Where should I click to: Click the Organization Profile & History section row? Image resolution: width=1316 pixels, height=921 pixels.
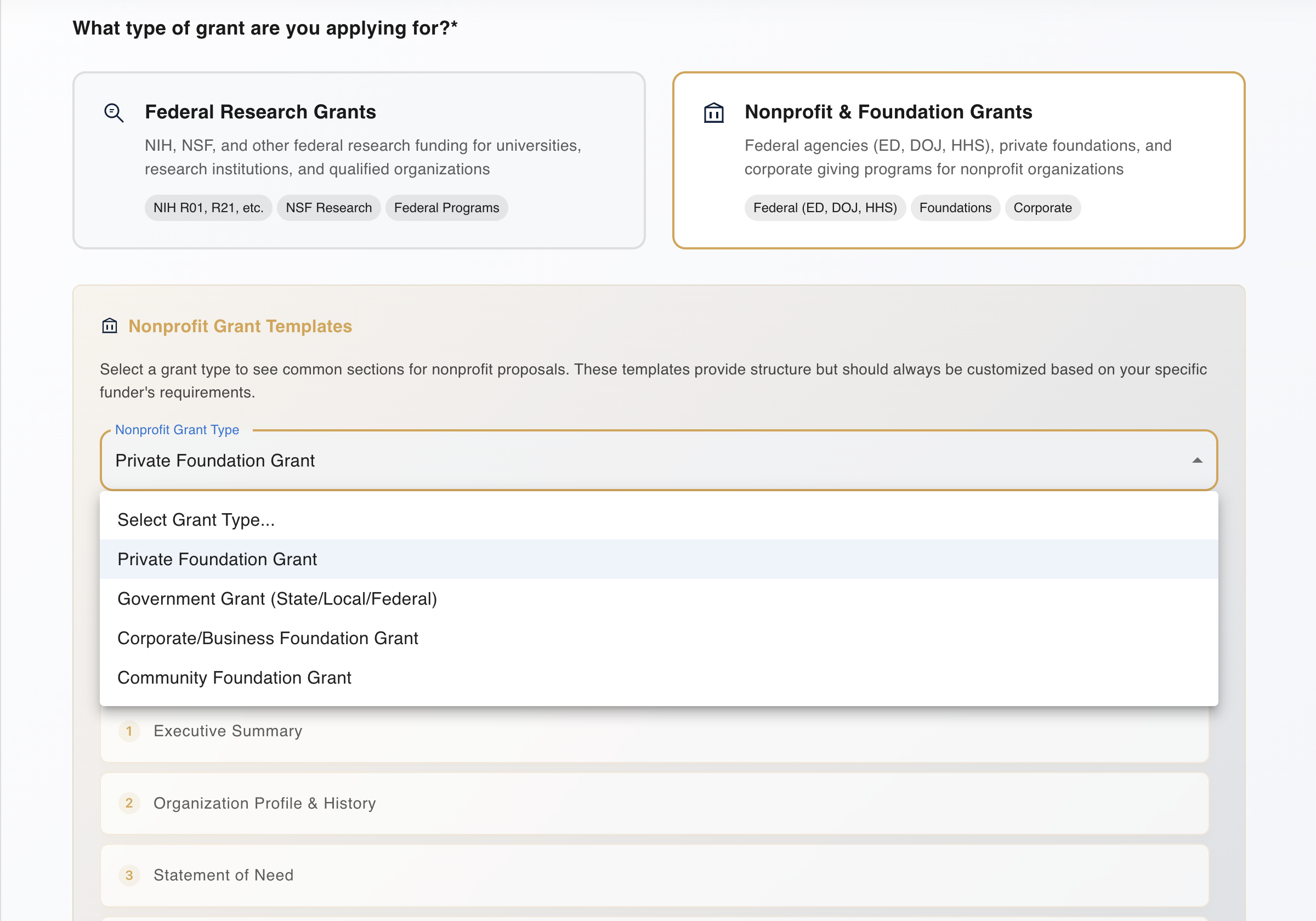[655, 804]
